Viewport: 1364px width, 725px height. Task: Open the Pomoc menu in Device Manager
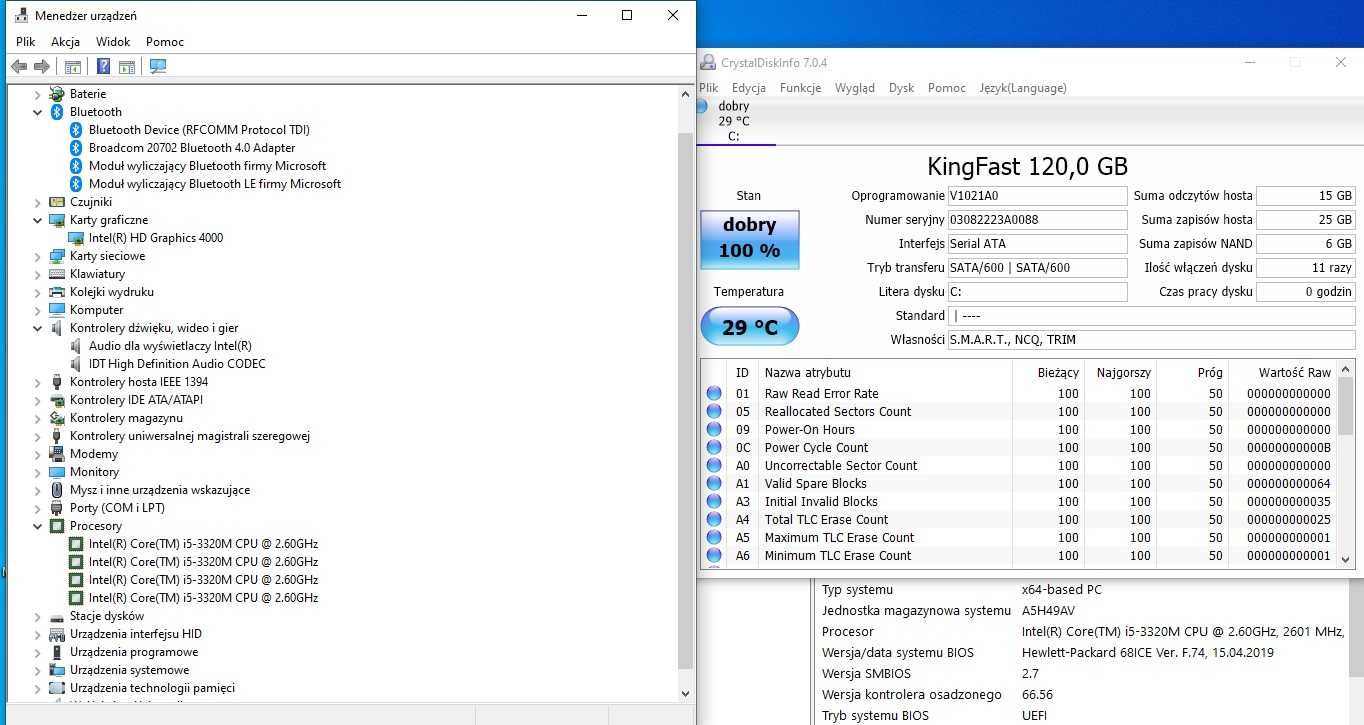pos(165,42)
